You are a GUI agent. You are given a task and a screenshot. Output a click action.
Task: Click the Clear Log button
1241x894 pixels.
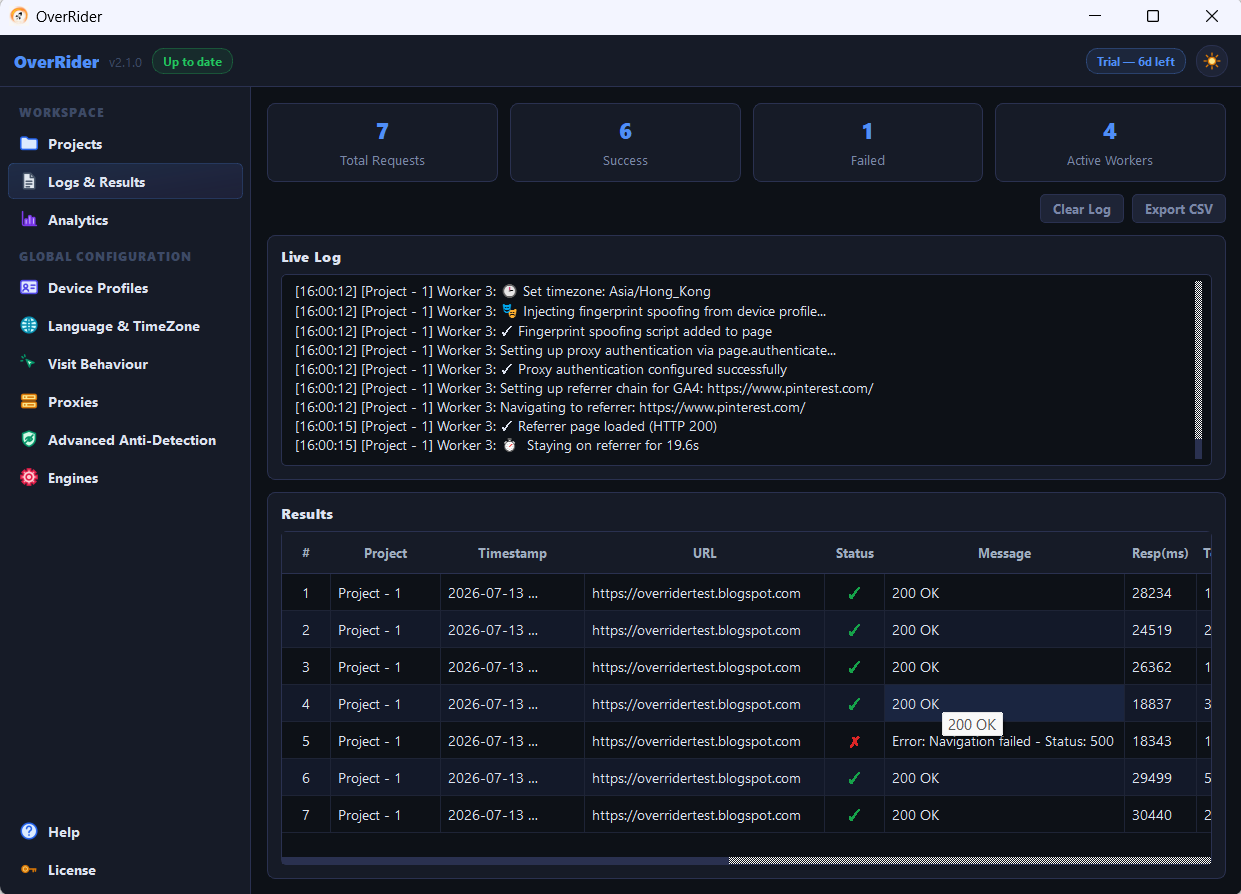point(1082,209)
